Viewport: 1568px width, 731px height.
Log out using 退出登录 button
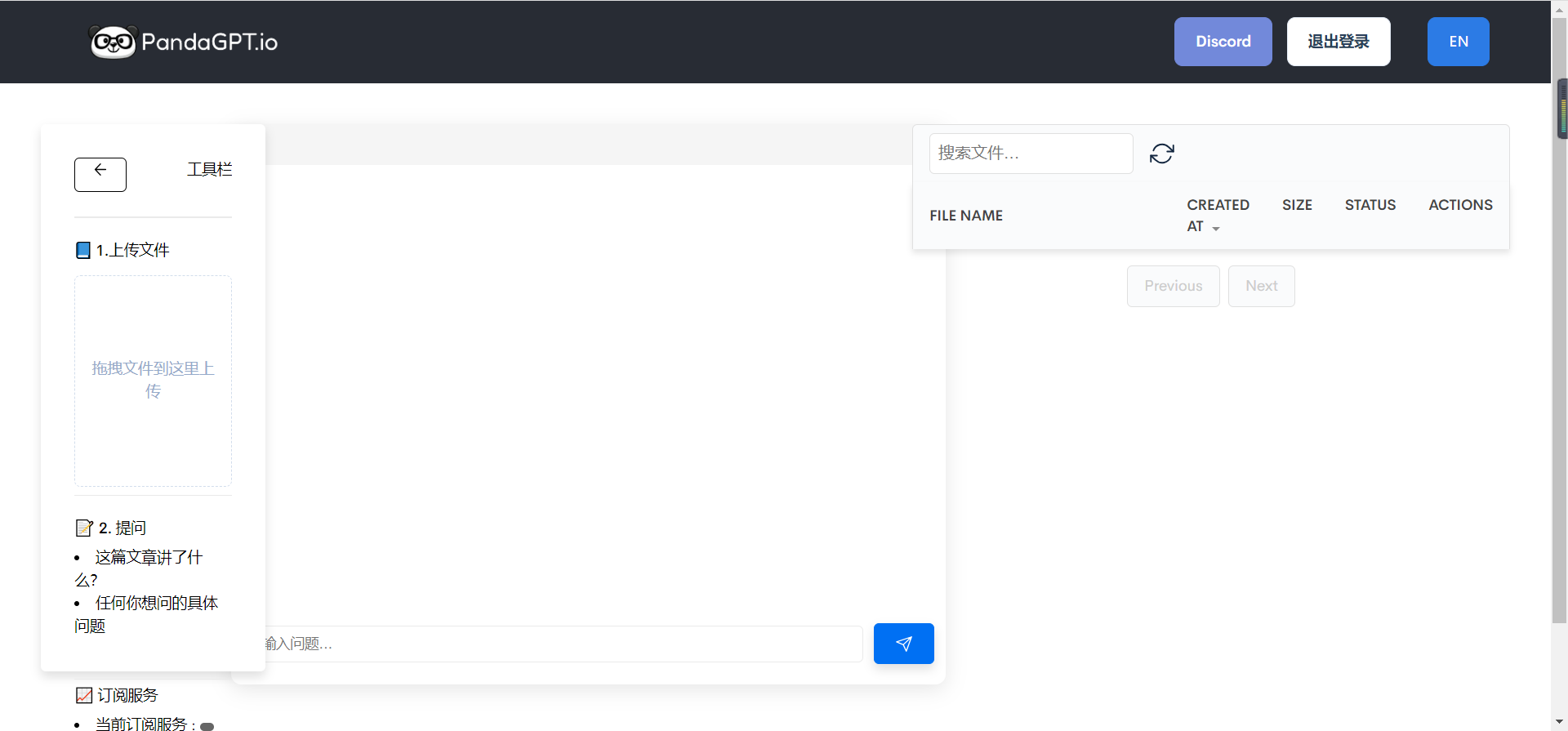point(1338,42)
